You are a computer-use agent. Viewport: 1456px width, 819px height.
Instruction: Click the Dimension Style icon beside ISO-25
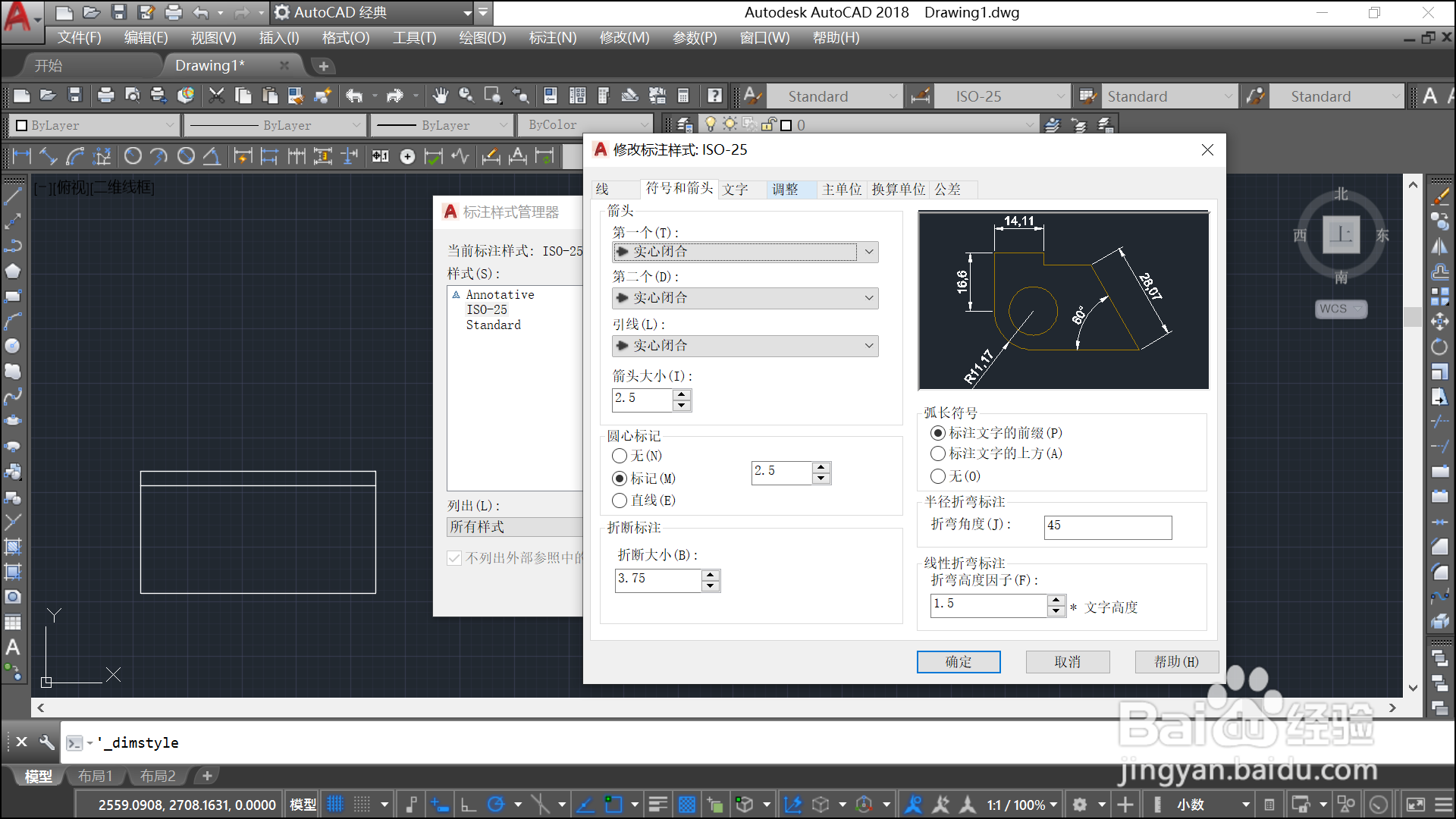(x=920, y=96)
